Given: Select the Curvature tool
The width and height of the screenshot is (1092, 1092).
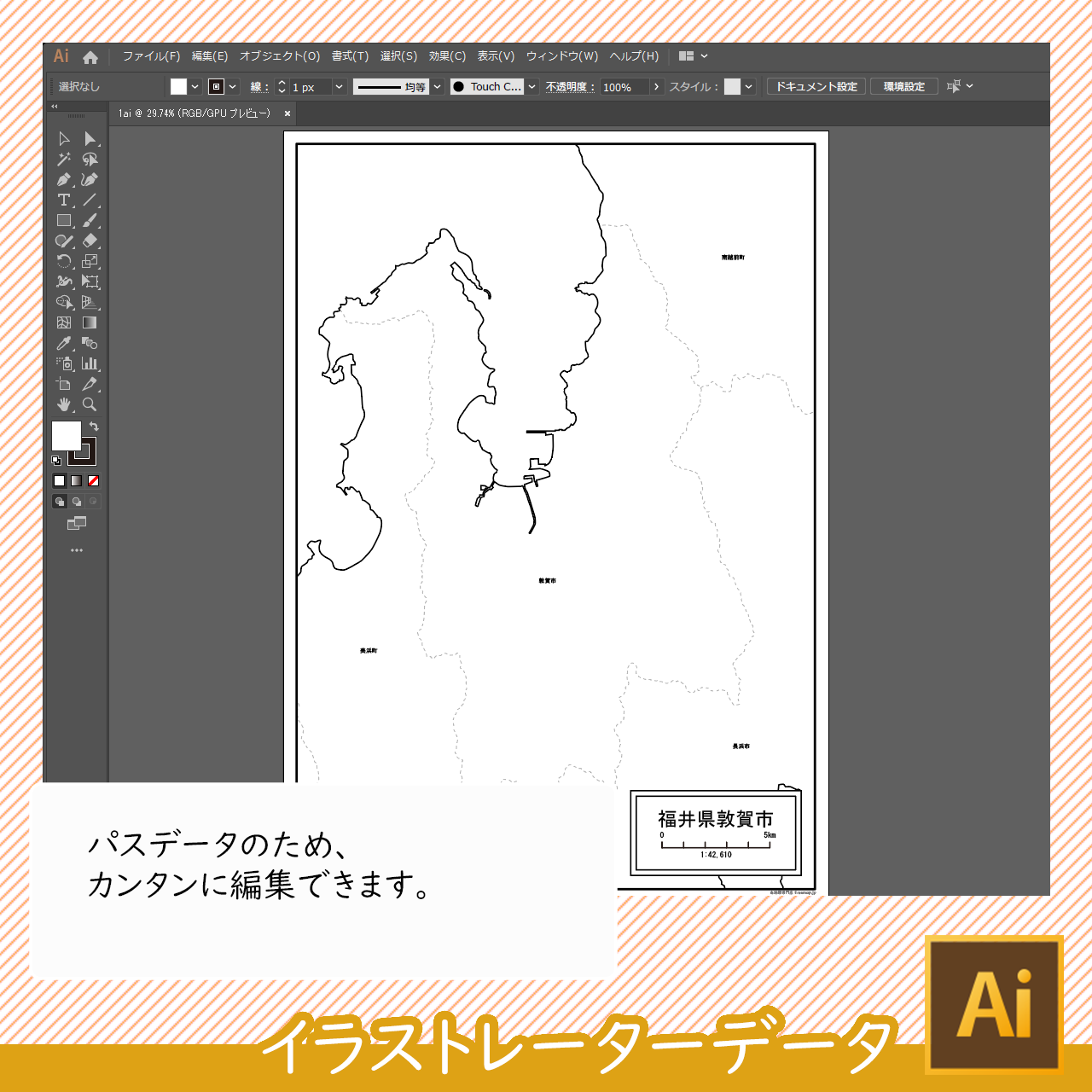Looking at the screenshot, I should 90,180.
